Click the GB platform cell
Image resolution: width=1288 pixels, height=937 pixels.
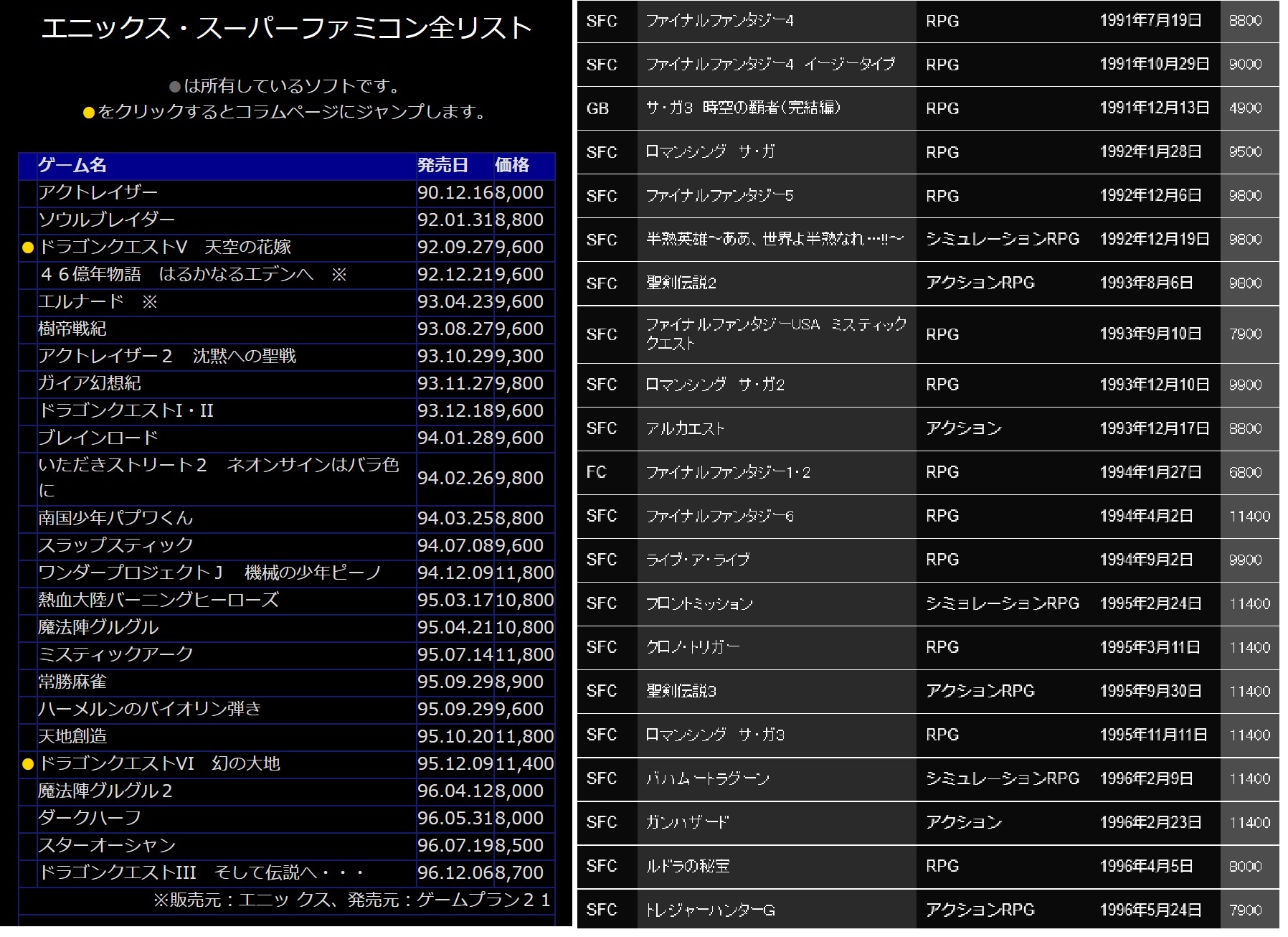[x=597, y=108]
